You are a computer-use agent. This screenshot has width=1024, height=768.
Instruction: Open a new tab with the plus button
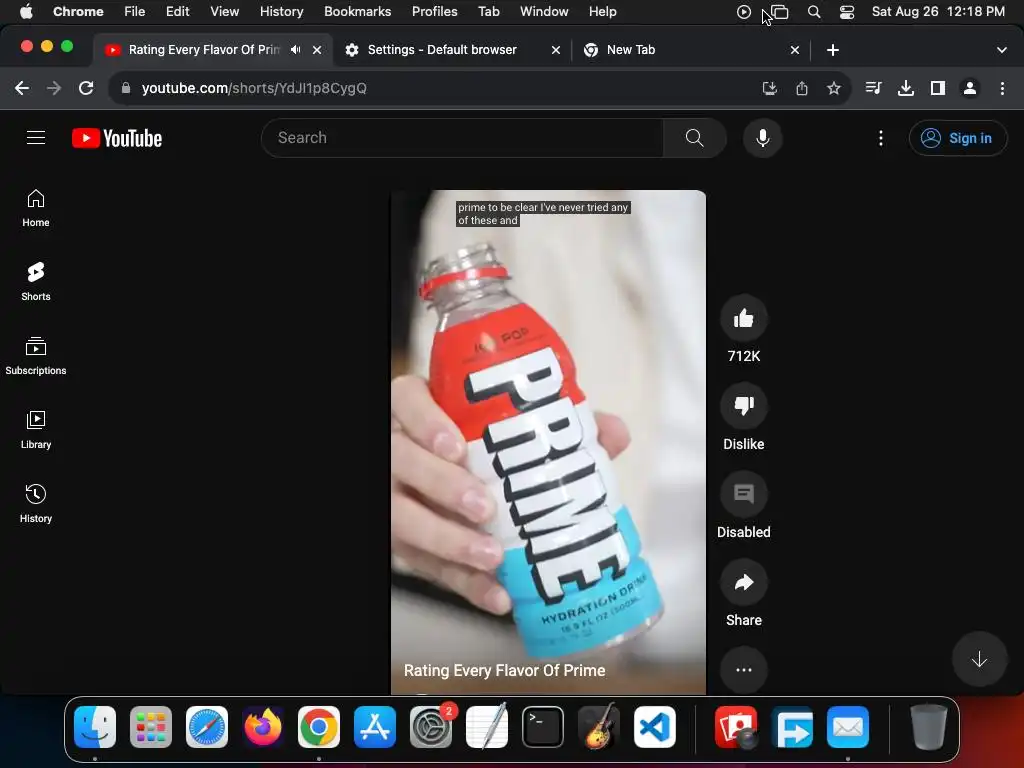point(833,50)
